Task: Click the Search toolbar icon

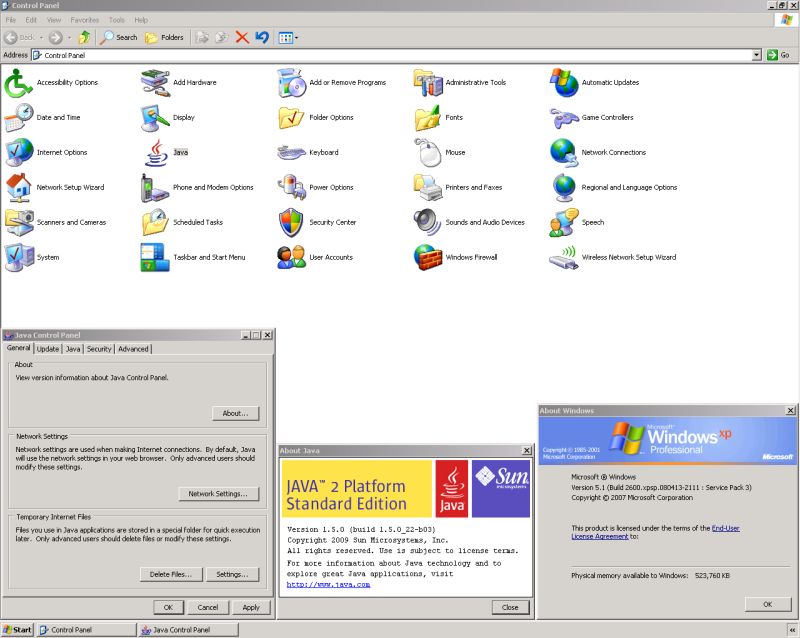Action: pos(119,37)
